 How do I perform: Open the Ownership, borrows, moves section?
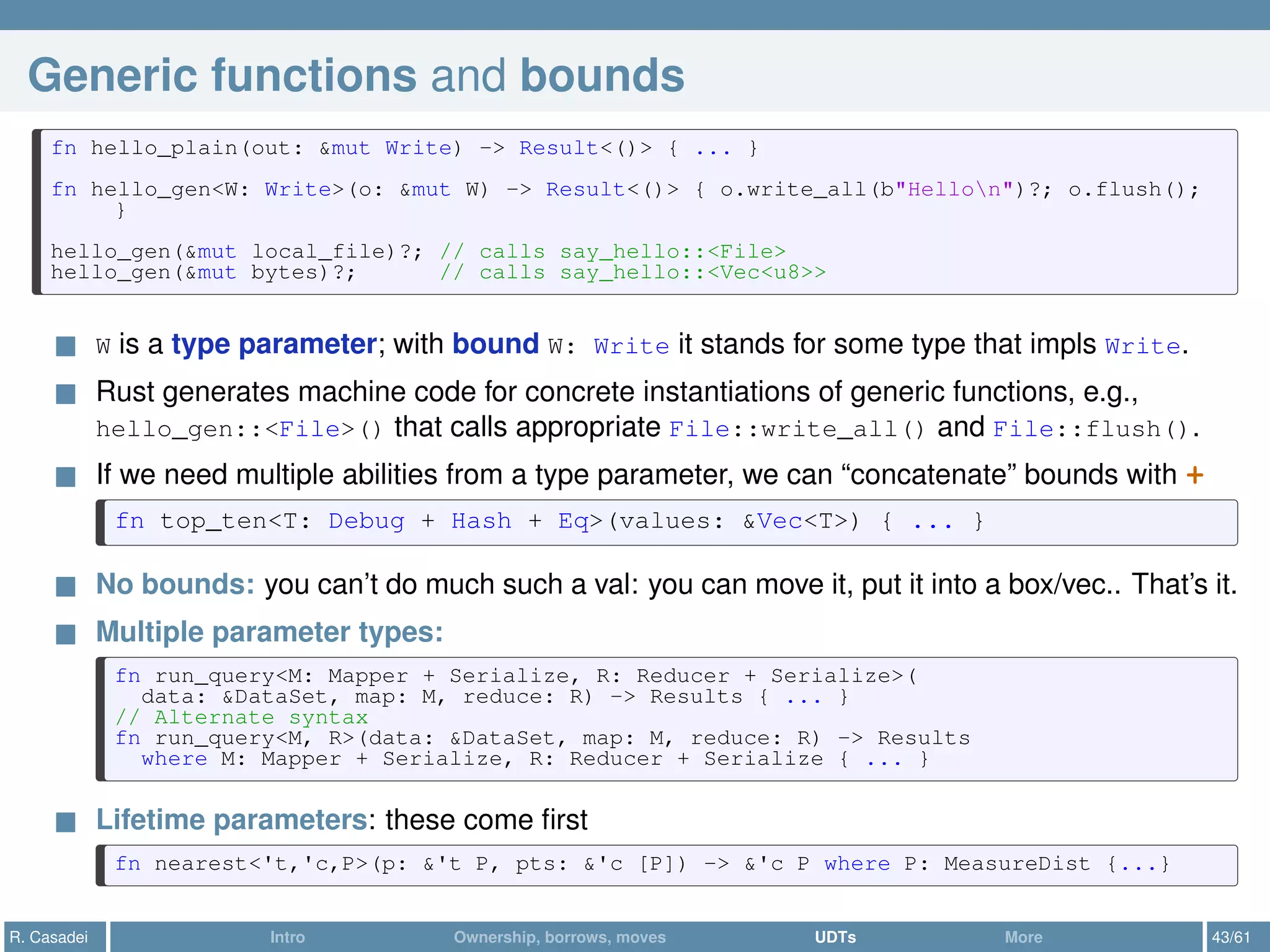tap(559, 937)
